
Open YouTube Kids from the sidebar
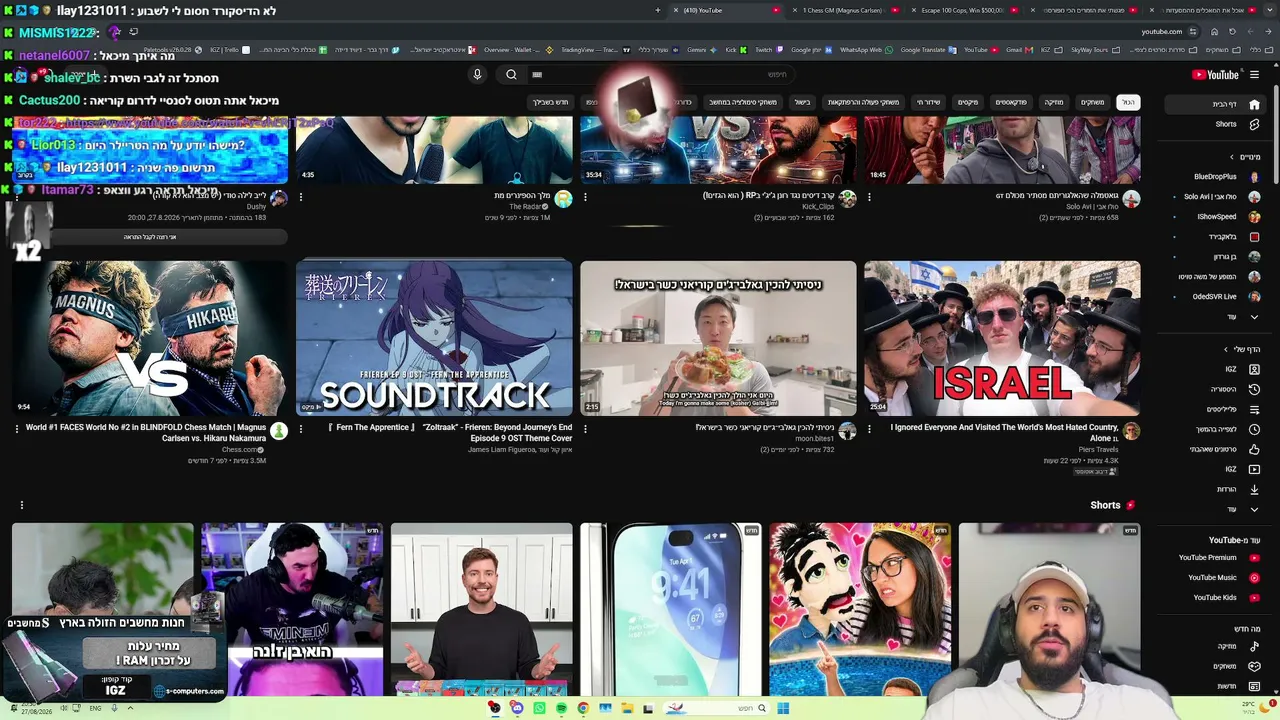click(1217, 598)
